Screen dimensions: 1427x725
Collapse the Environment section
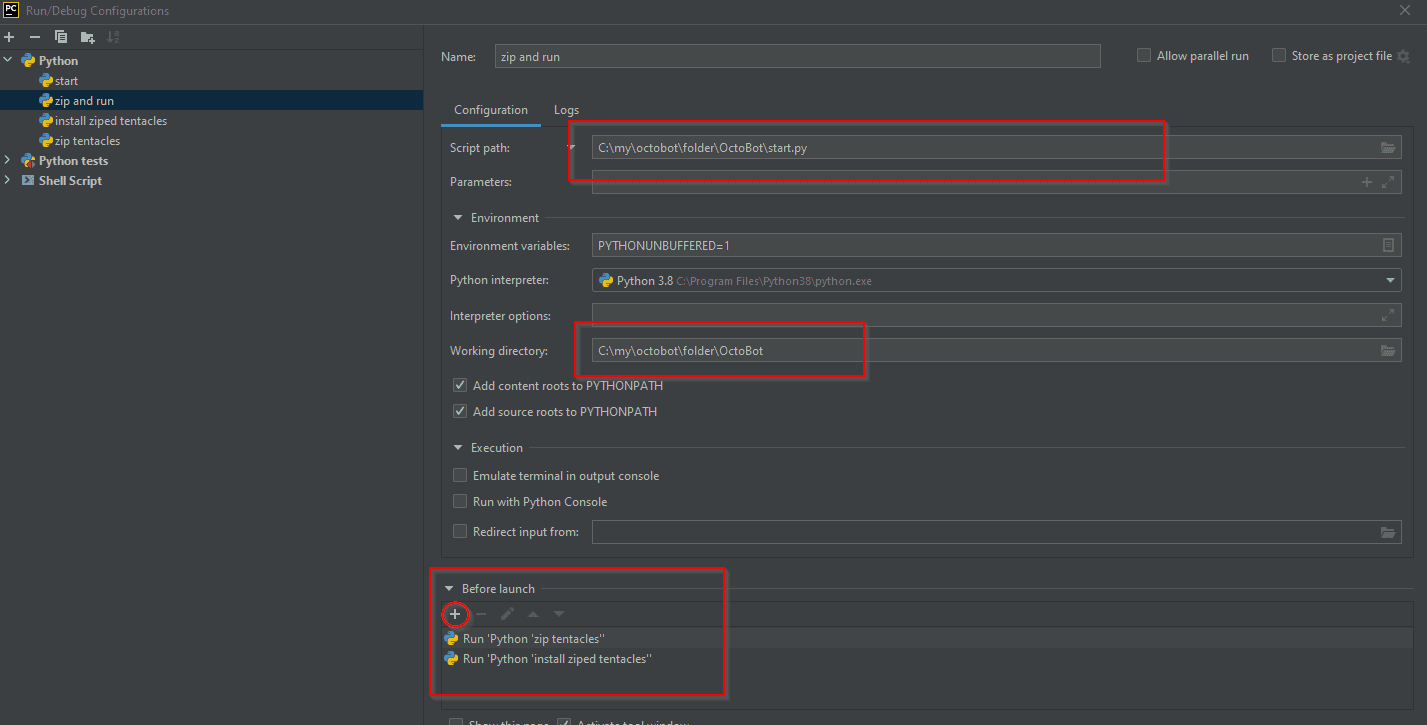[x=459, y=218]
